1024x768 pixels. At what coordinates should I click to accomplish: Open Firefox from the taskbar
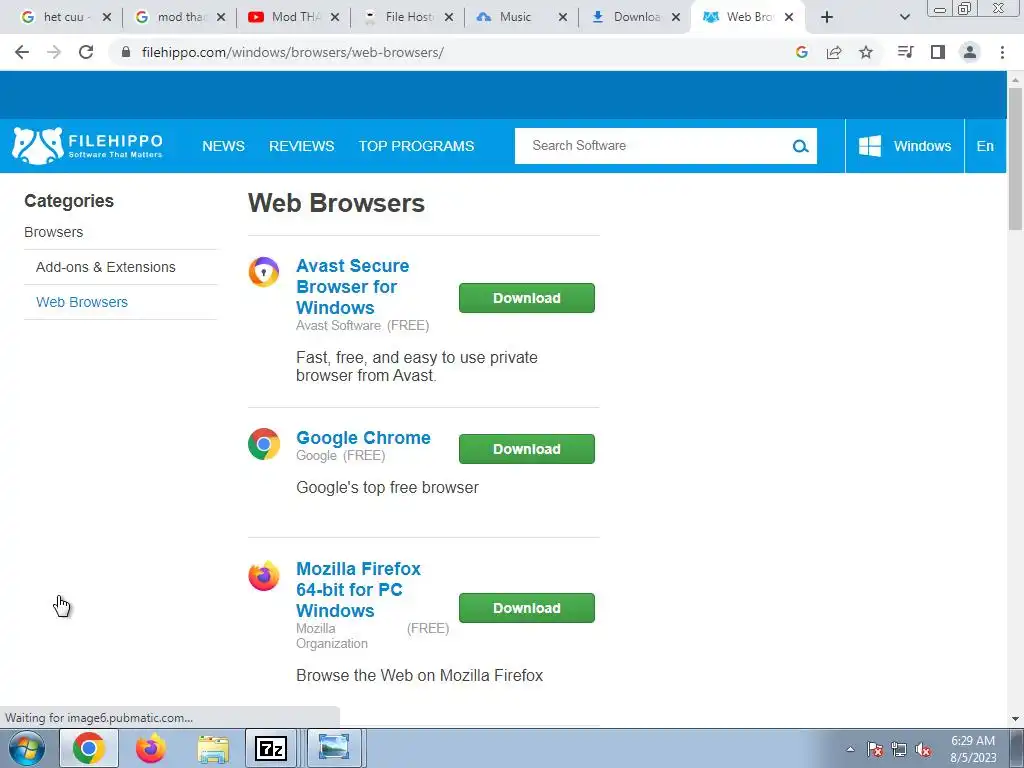[151, 748]
